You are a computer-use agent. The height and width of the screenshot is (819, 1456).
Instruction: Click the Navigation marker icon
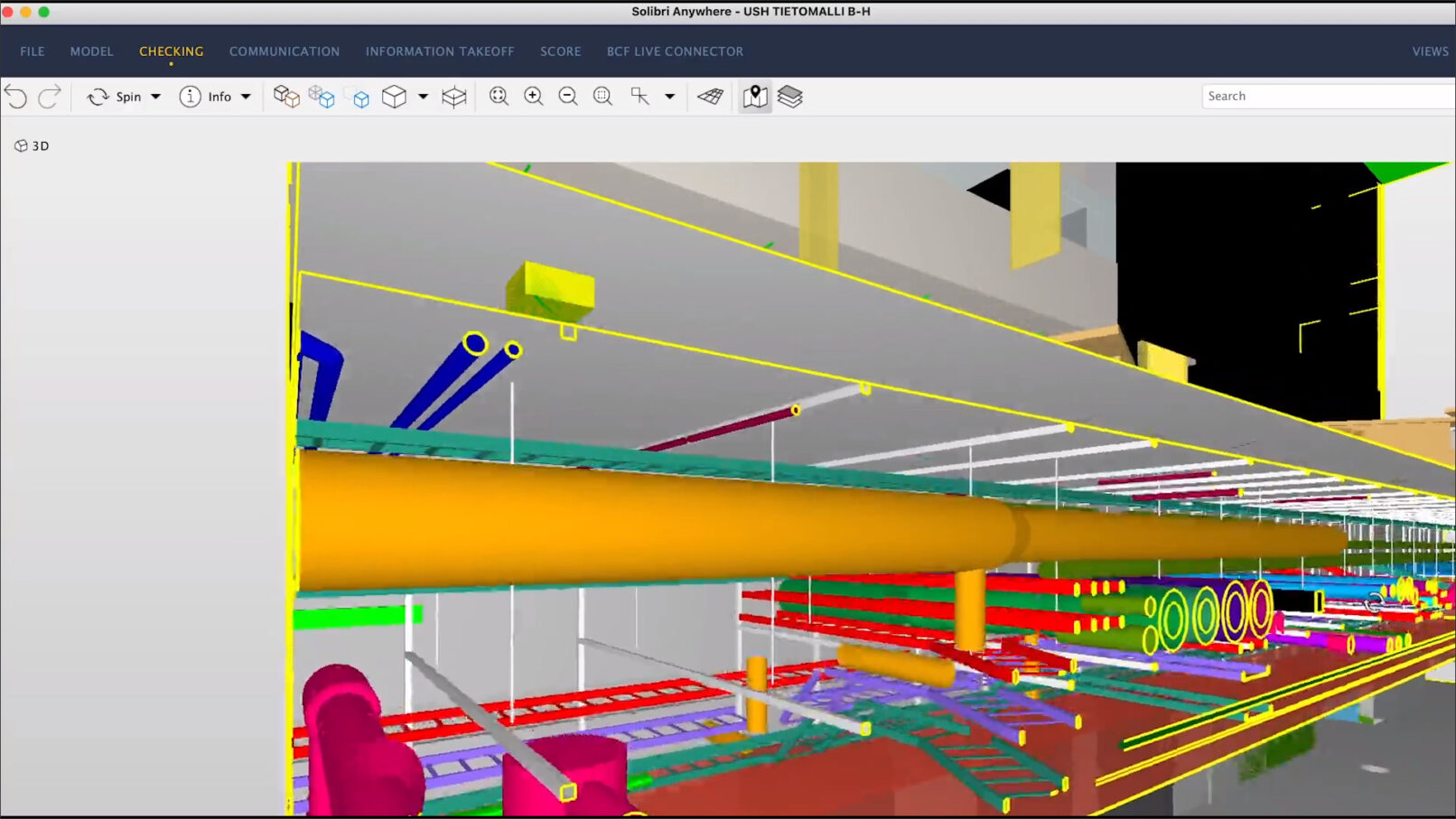click(755, 96)
